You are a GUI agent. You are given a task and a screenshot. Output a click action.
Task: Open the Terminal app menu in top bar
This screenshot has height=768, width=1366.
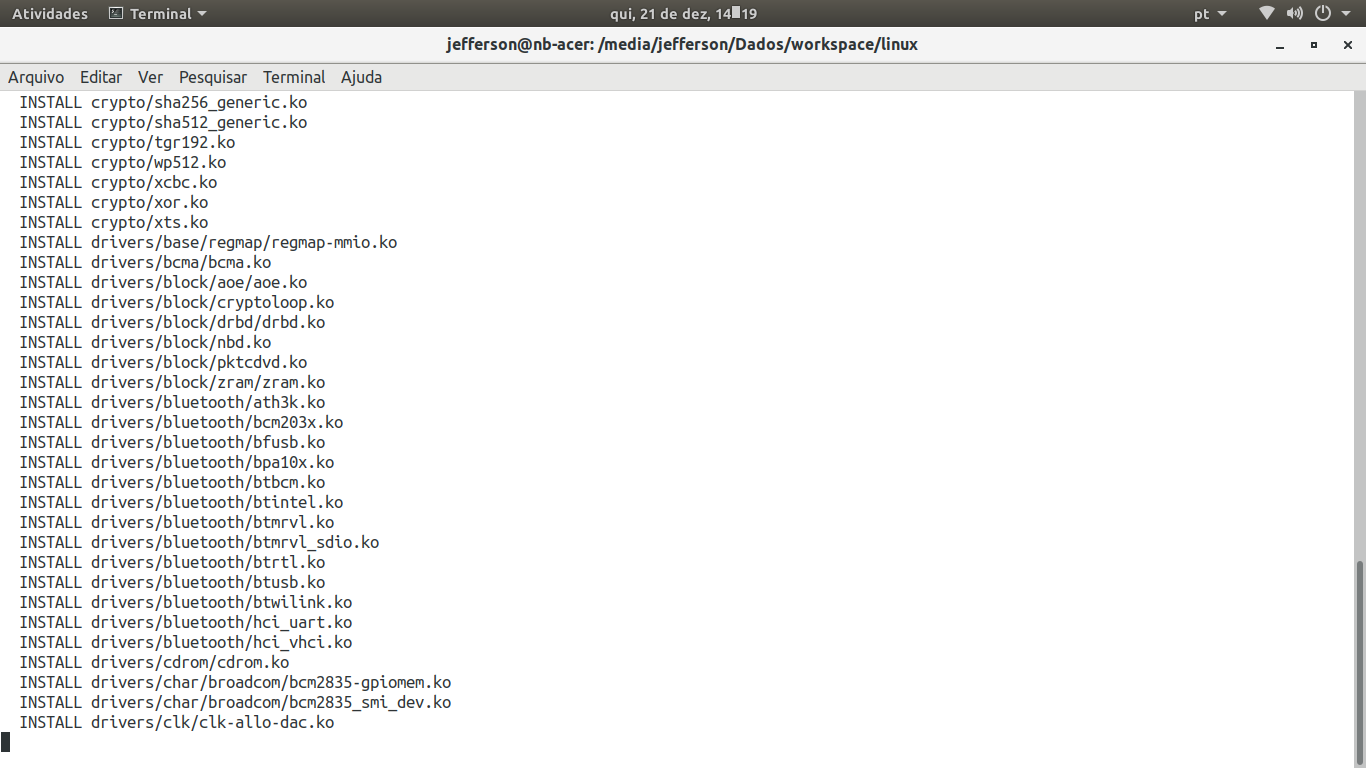pos(158,14)
